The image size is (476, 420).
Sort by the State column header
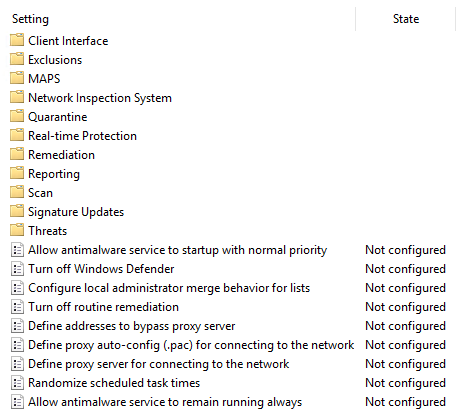pyautogui.click(x=406, y=19)
